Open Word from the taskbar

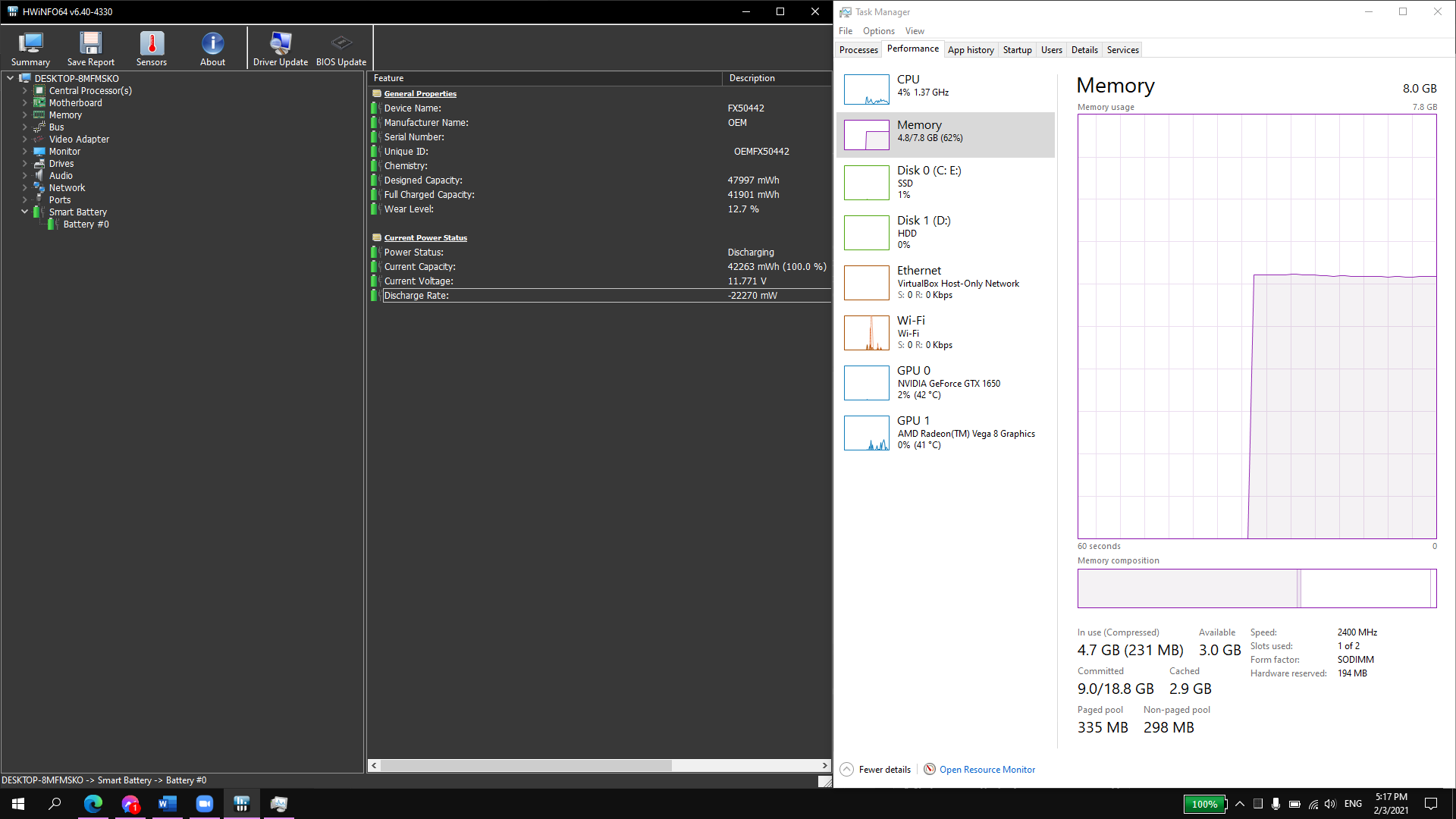(x=167, y=804)
